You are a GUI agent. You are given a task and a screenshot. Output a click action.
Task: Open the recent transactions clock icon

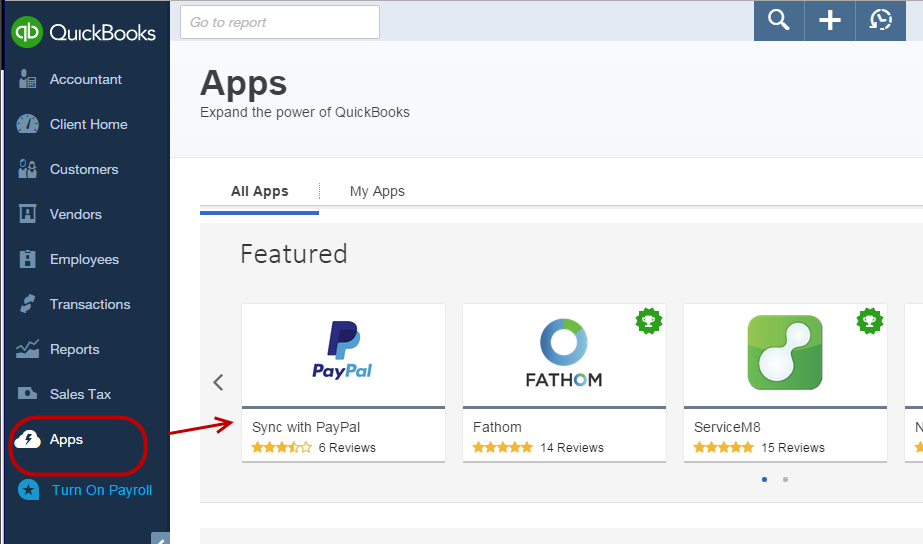tap(881, 20)
